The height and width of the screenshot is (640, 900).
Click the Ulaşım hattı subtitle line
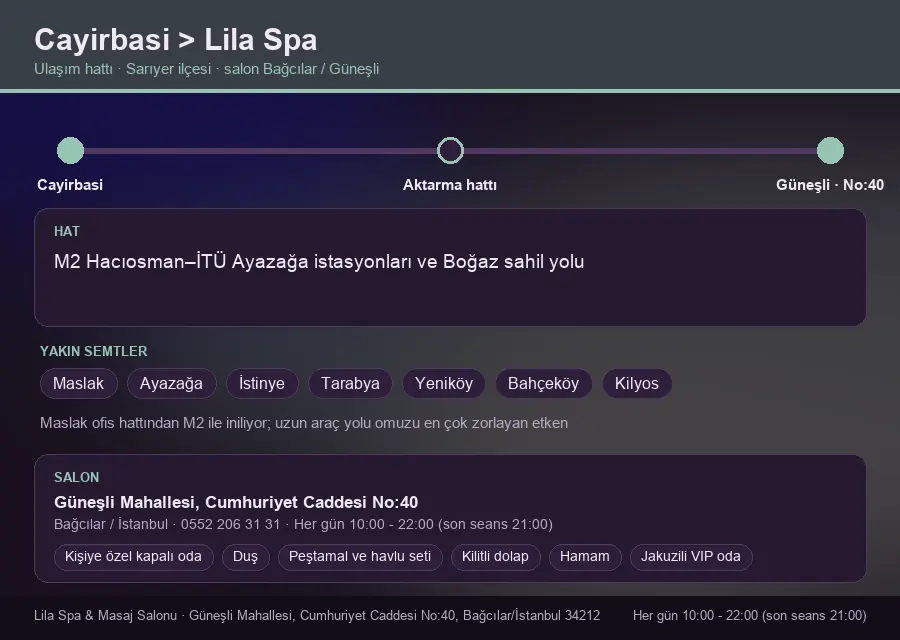[207, 69]
